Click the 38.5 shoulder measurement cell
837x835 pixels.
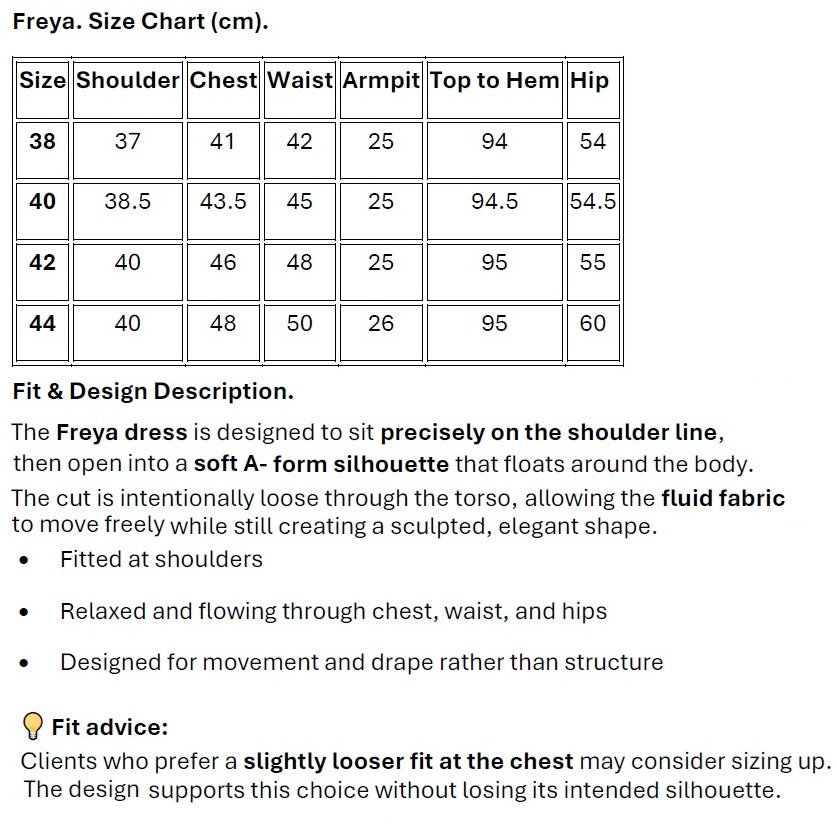128,202
